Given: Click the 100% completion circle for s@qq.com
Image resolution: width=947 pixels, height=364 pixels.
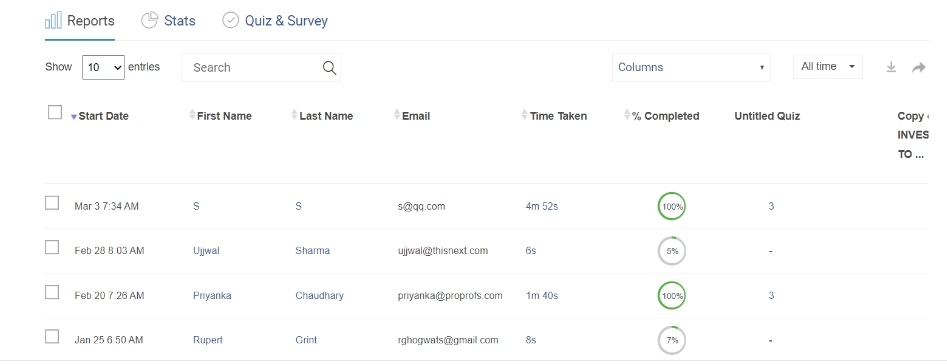Looking at the screenshot, I should click(x=672, y=206).
